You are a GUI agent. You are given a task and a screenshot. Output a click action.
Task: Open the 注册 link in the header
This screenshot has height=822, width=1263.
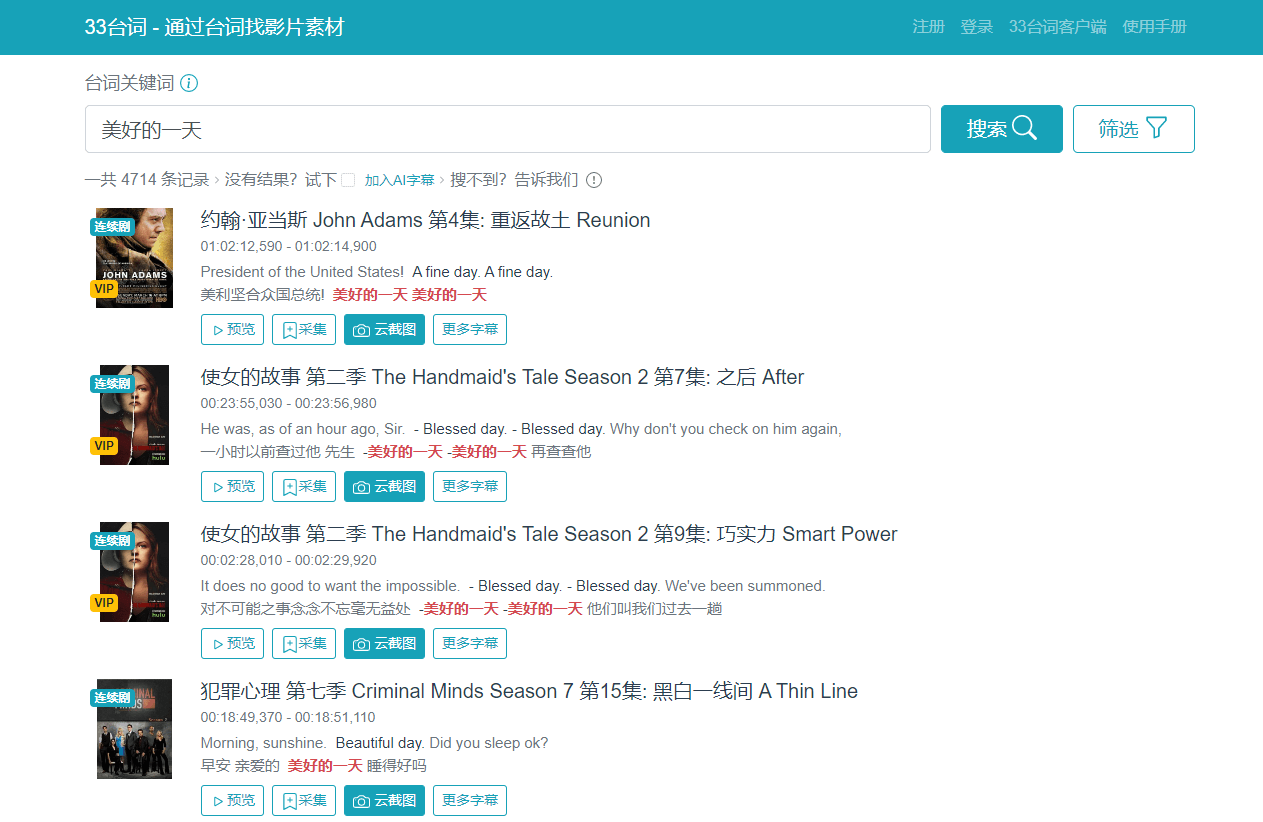point(928,27)
